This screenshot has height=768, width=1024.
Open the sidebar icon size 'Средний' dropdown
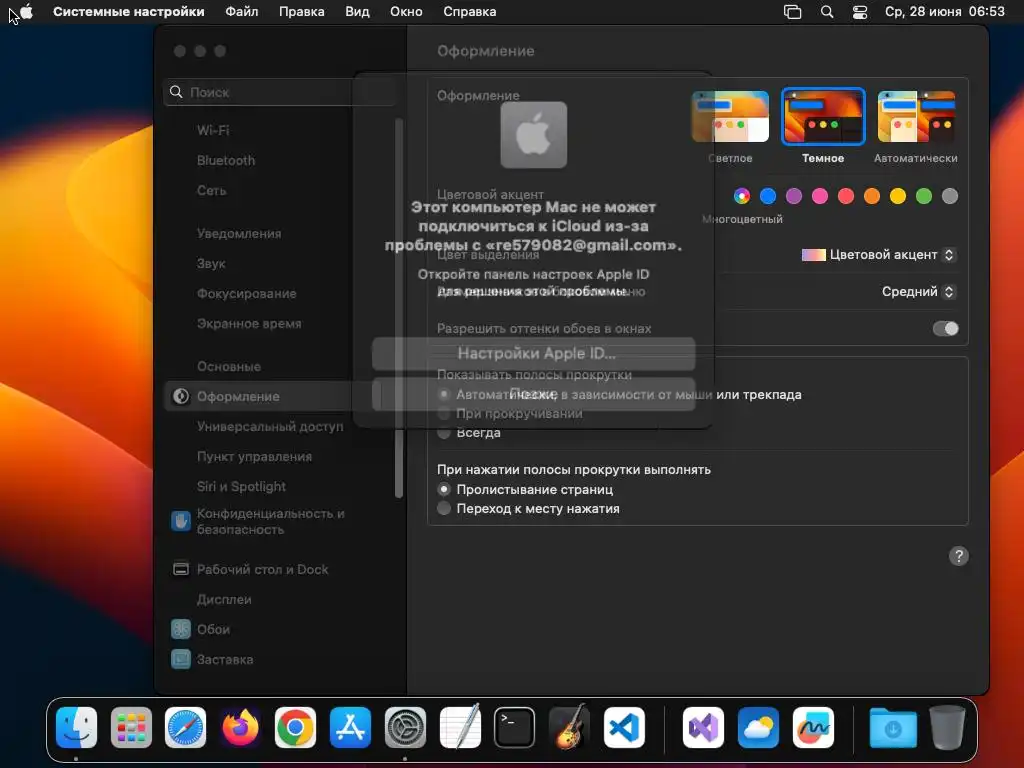919,291
